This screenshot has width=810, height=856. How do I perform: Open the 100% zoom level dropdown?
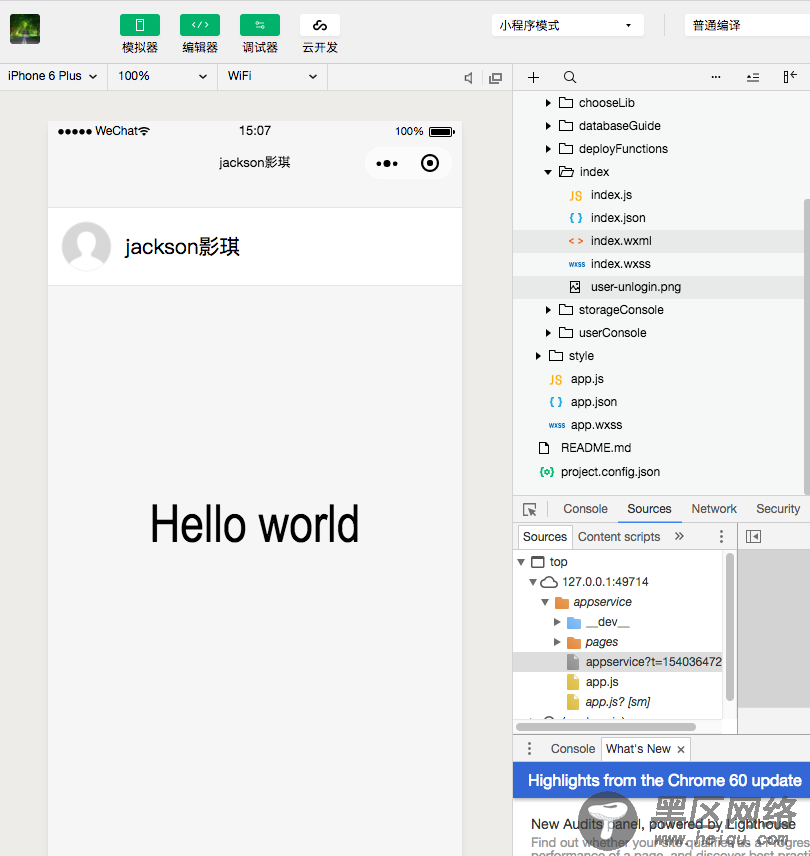tap(163, 76)
